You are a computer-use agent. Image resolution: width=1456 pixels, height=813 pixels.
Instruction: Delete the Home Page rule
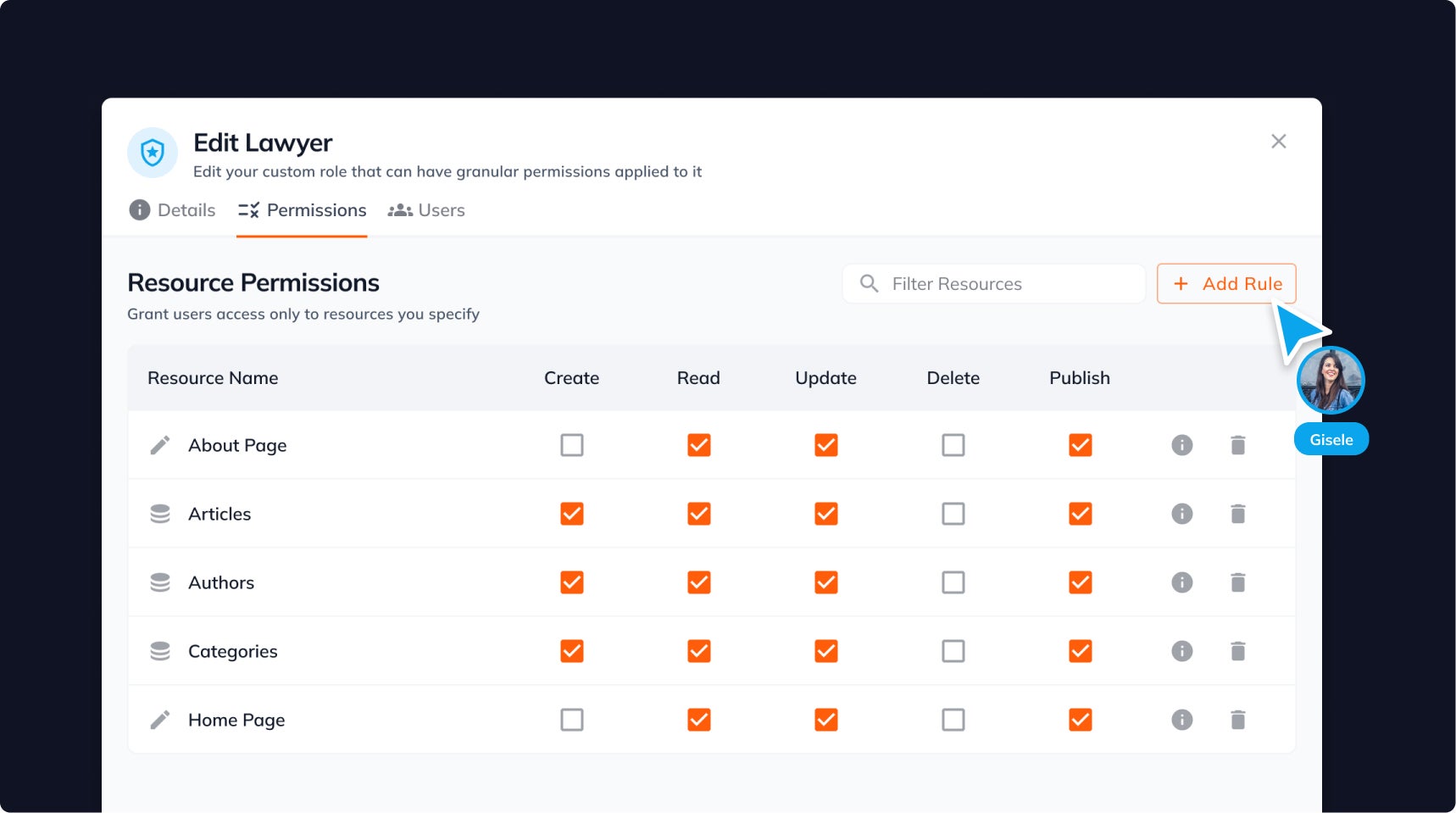click(x=1238, y=720)
